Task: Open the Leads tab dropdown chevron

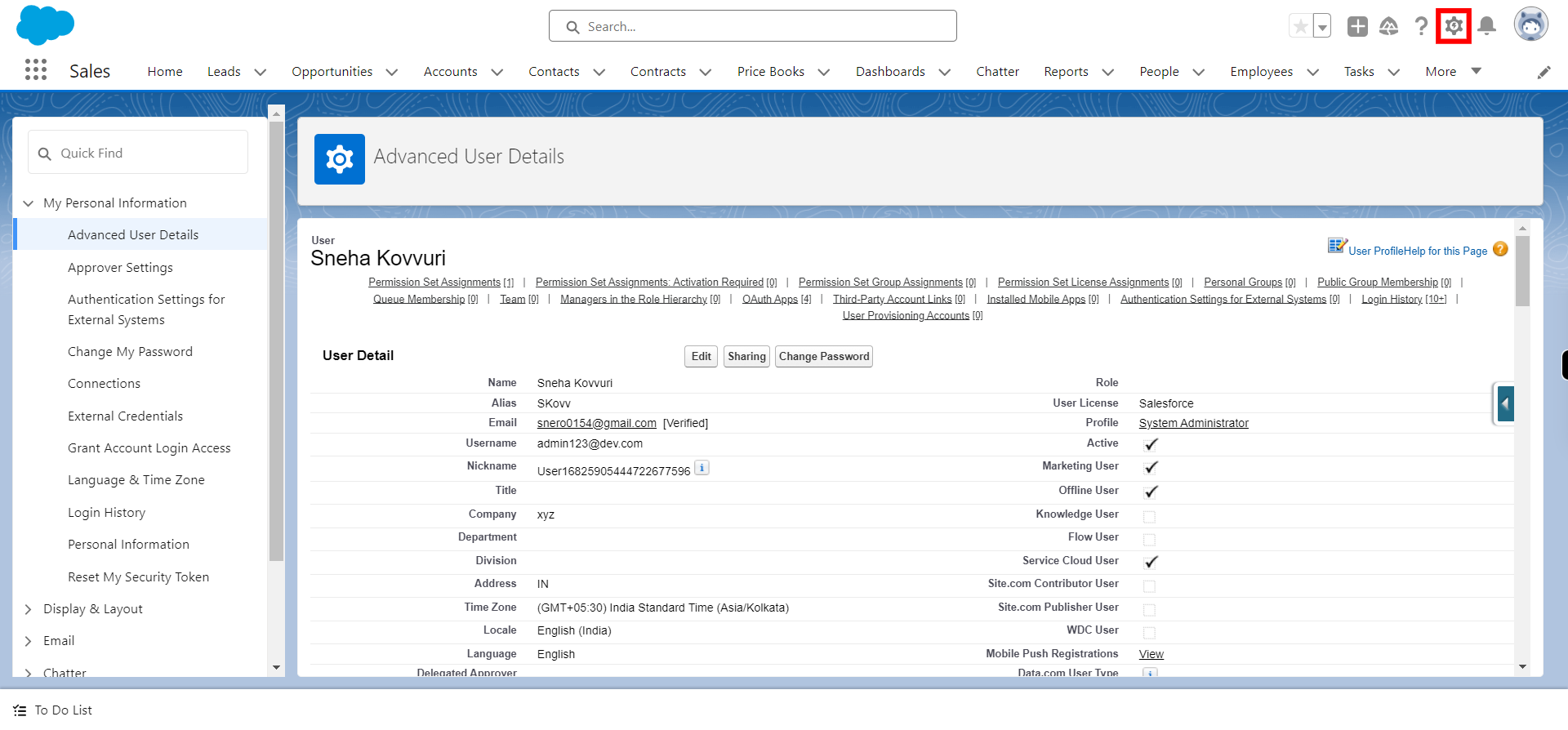Action: (x=261, y=72)
